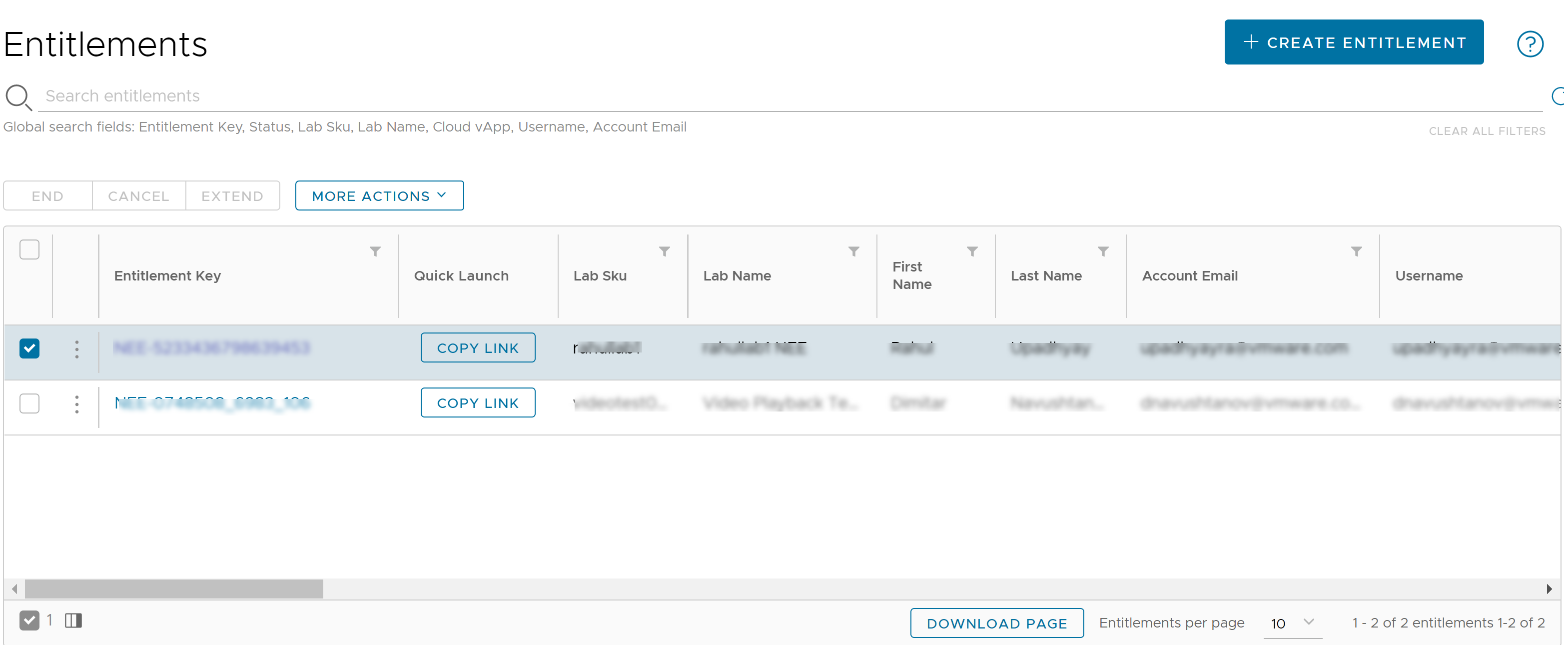Click the help question mark icon
The height and width of the screenshot is (645, 1568).
tap(1529, 44)
